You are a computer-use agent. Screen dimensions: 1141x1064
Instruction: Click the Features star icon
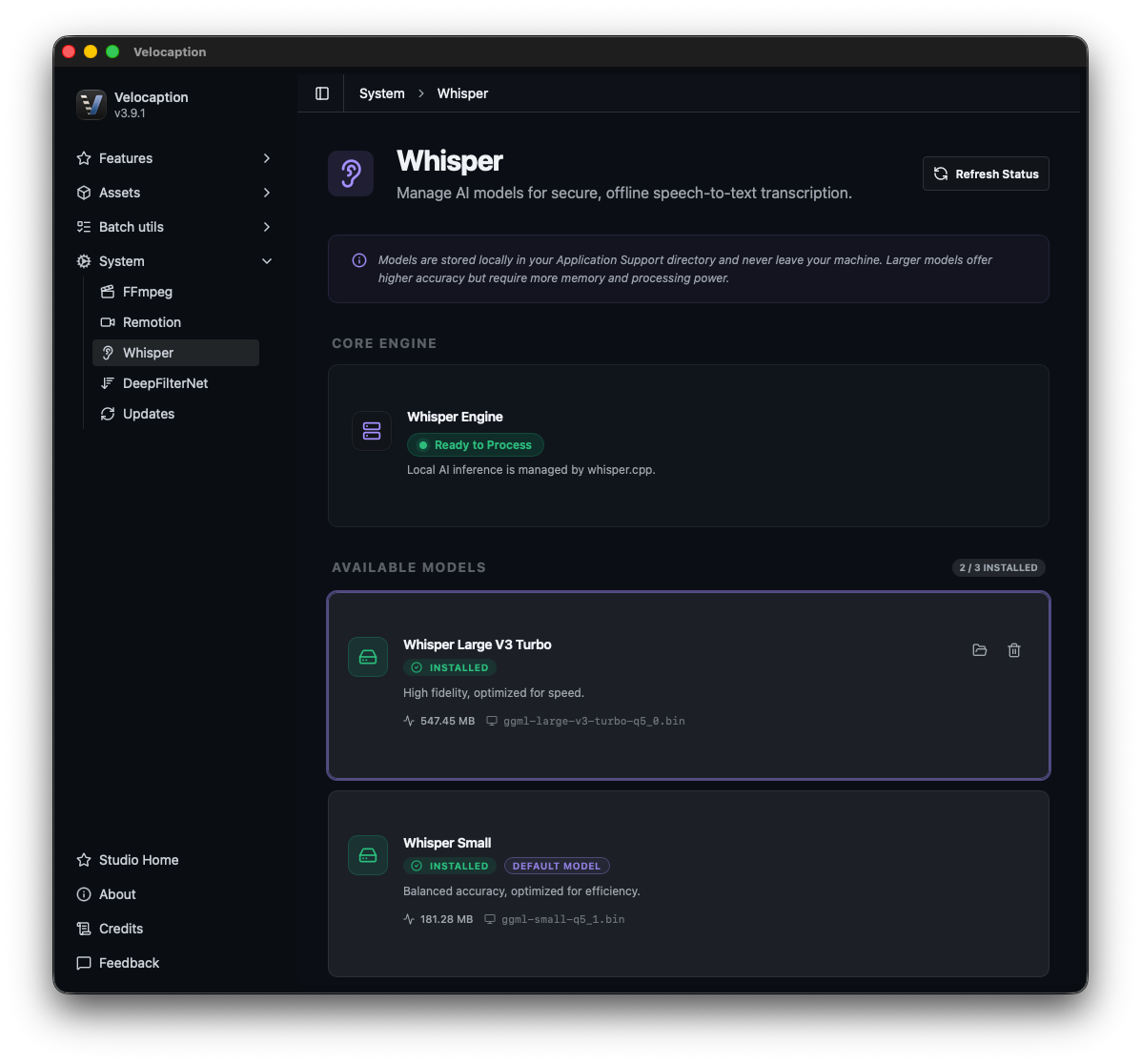coord(84,158)
